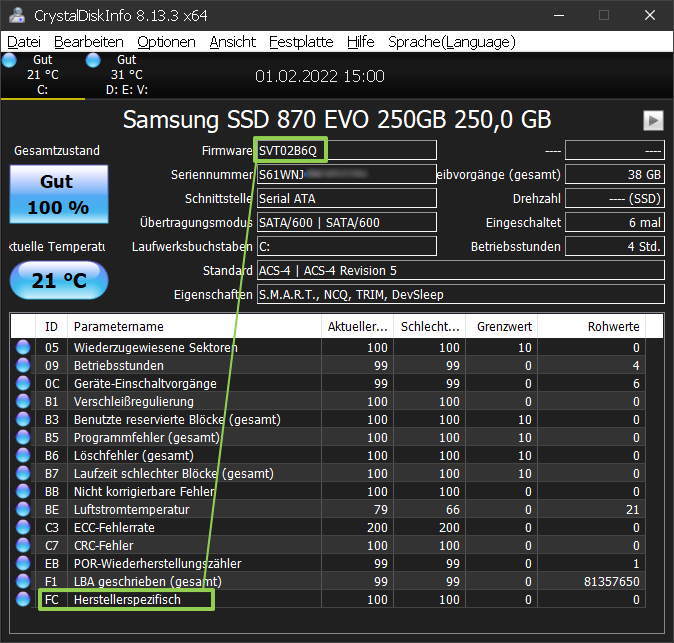Screen dimensions: 674x643
Task: Click the Drehzahl value ---- (SSD)
Action: tap(615, 199)
